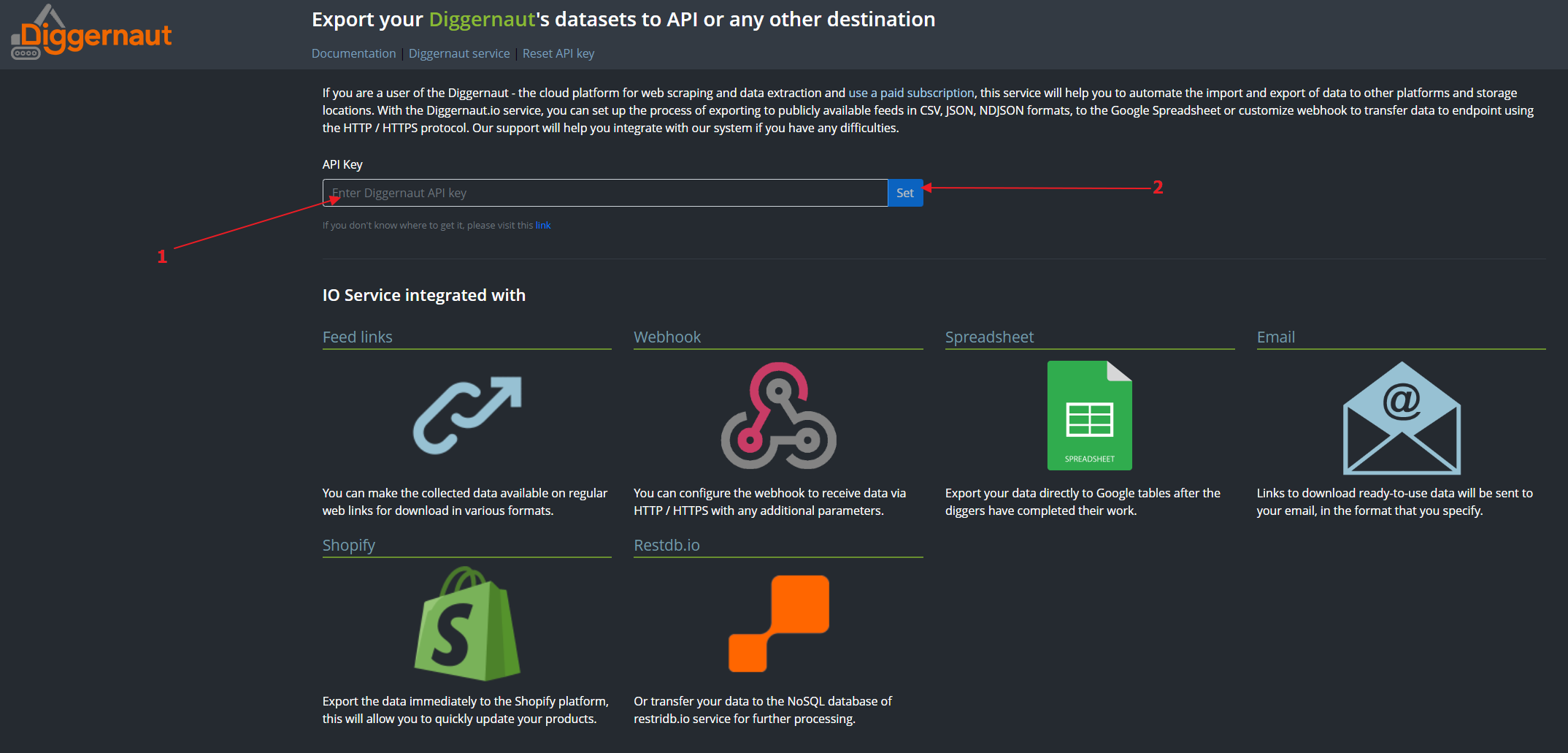Focus the Diggernaut API key input
1568x753 pixels.
tap(605, 193)
